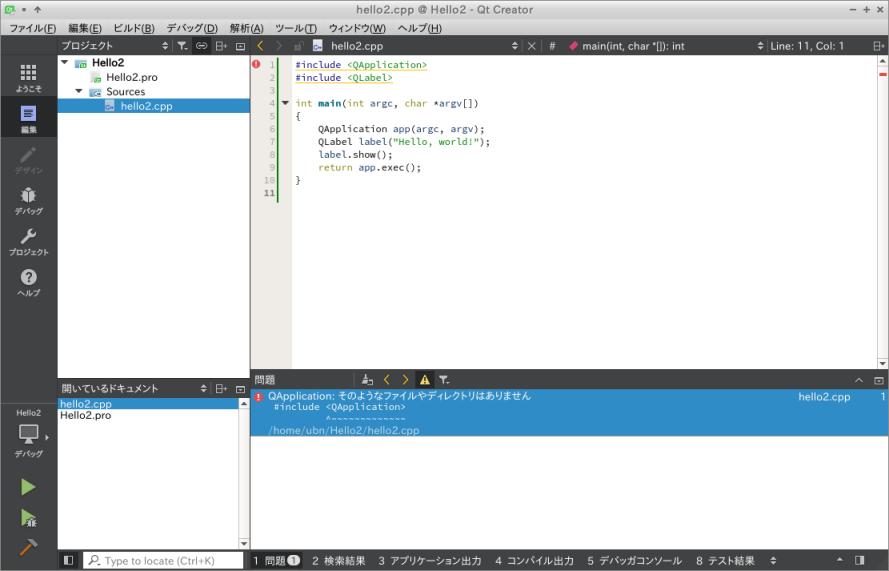Expand kit selector arrow beside monitor

click(x=46, y=437)
